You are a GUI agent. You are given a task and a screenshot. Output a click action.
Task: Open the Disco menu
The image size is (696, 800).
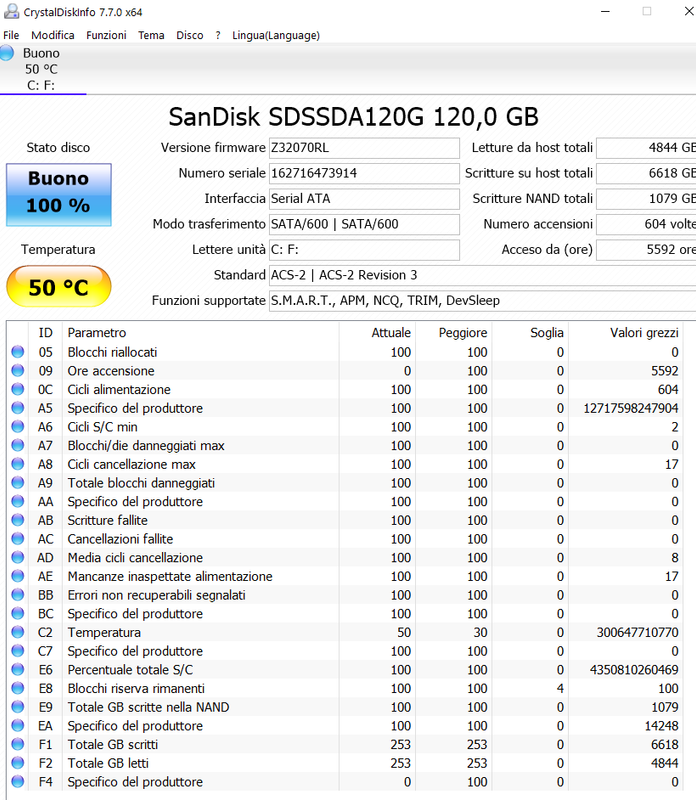pyautogui.click(x=190, y=35)
